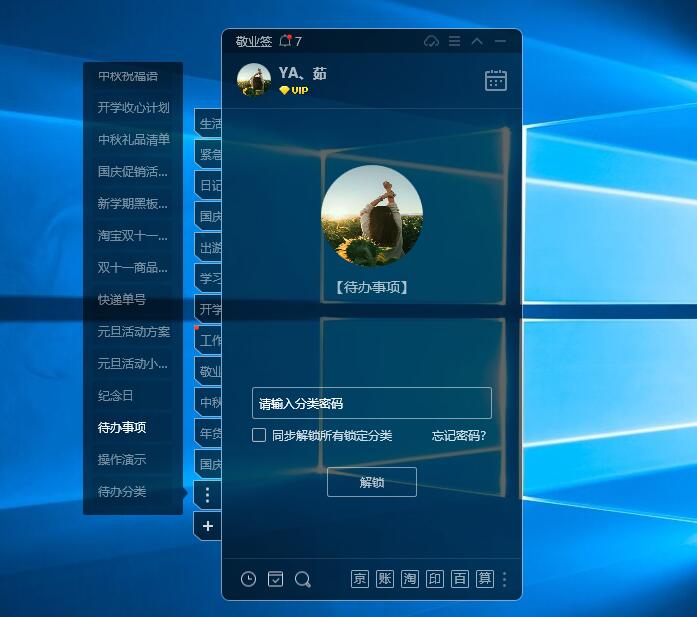Select 操作演示 in the category list
Screen dimensions: 697x617
click(133, 460)
